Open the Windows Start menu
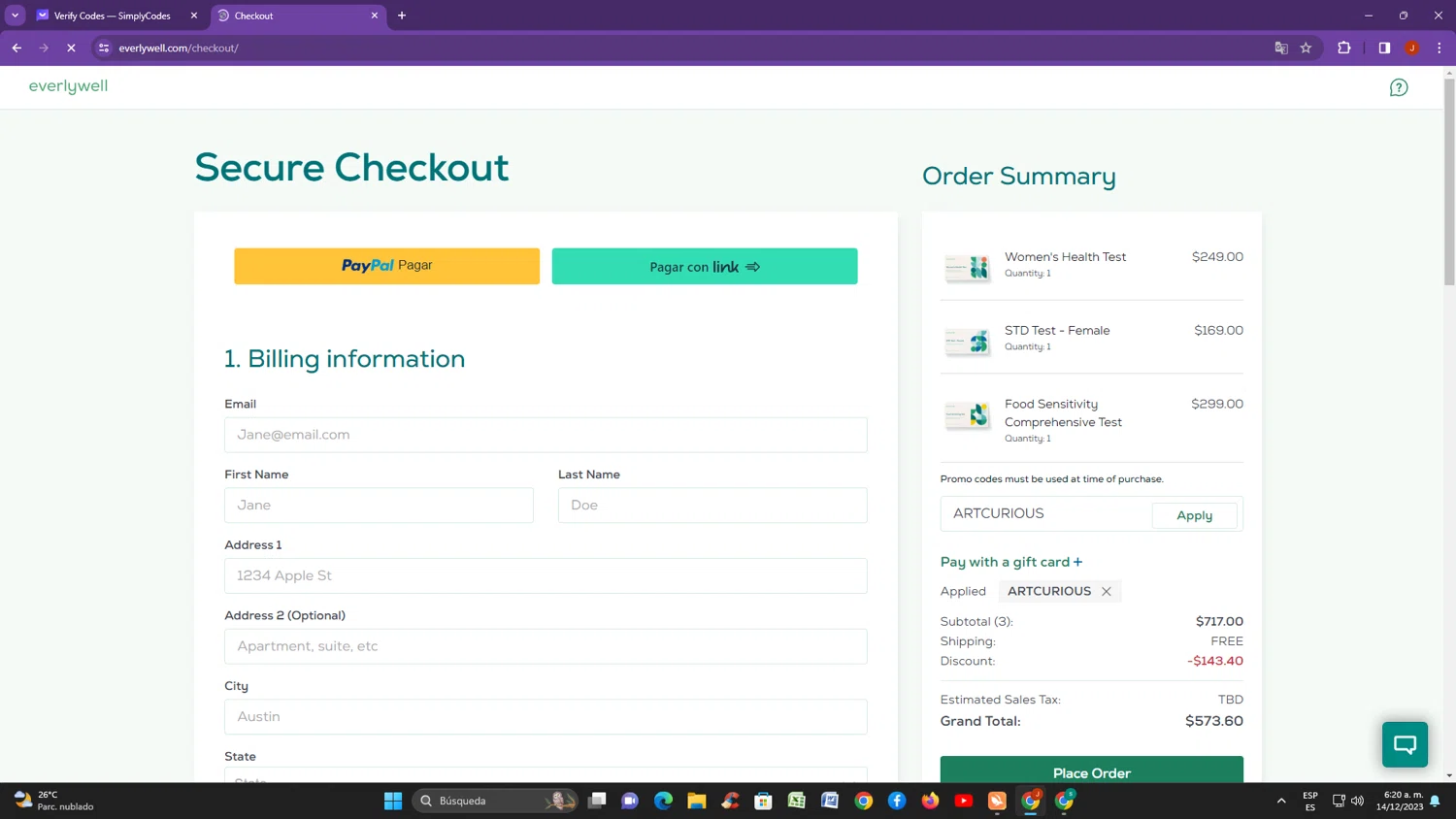Image resolution: width=1456 pixels, height=819 pixels. point(393,801)
